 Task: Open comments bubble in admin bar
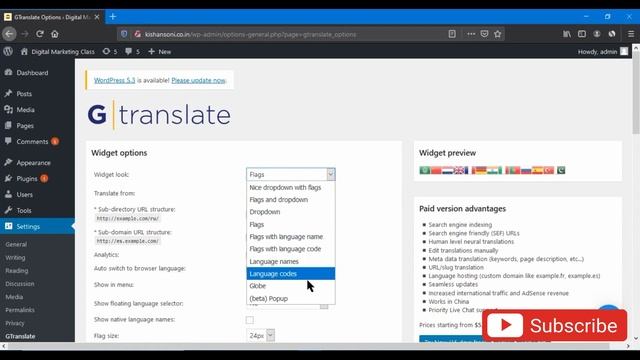(133, 51)
